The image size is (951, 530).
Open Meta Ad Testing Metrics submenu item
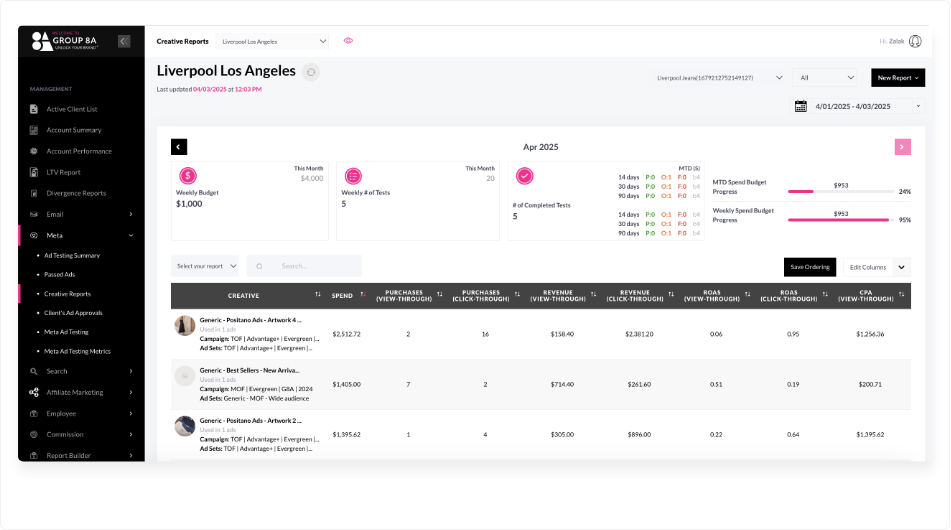(x=77, y=351)
